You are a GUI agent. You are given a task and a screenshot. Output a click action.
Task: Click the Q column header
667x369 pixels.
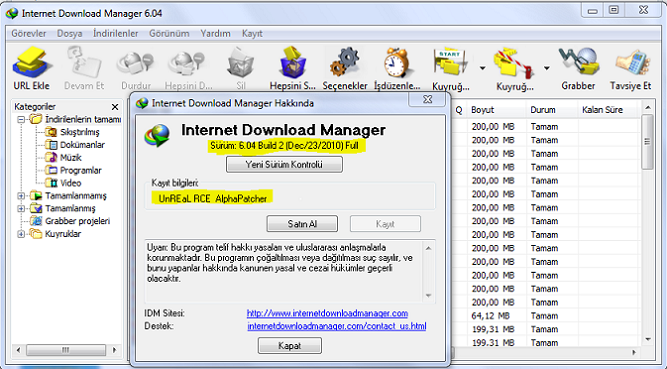(459, 110)
